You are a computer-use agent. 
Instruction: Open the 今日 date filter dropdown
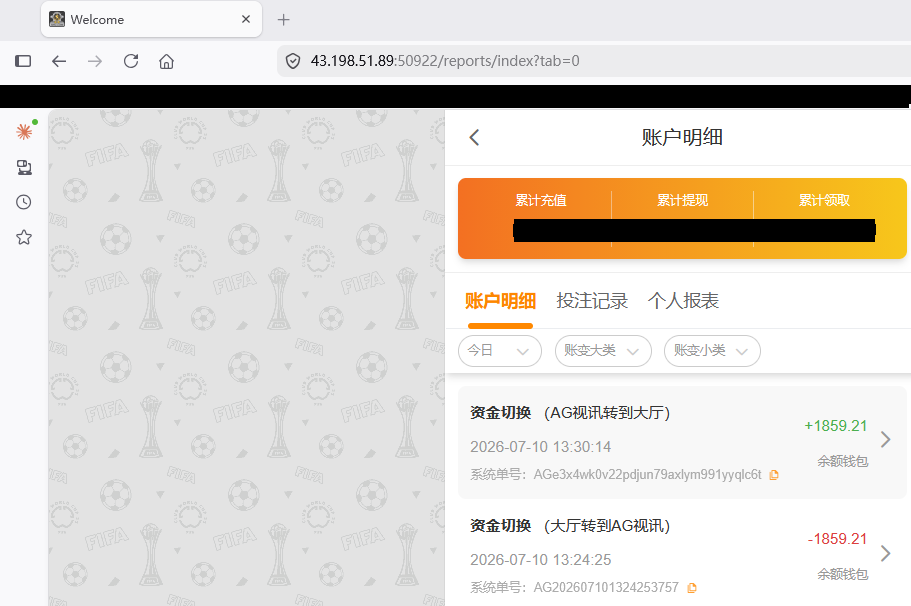tap(500, 351)
